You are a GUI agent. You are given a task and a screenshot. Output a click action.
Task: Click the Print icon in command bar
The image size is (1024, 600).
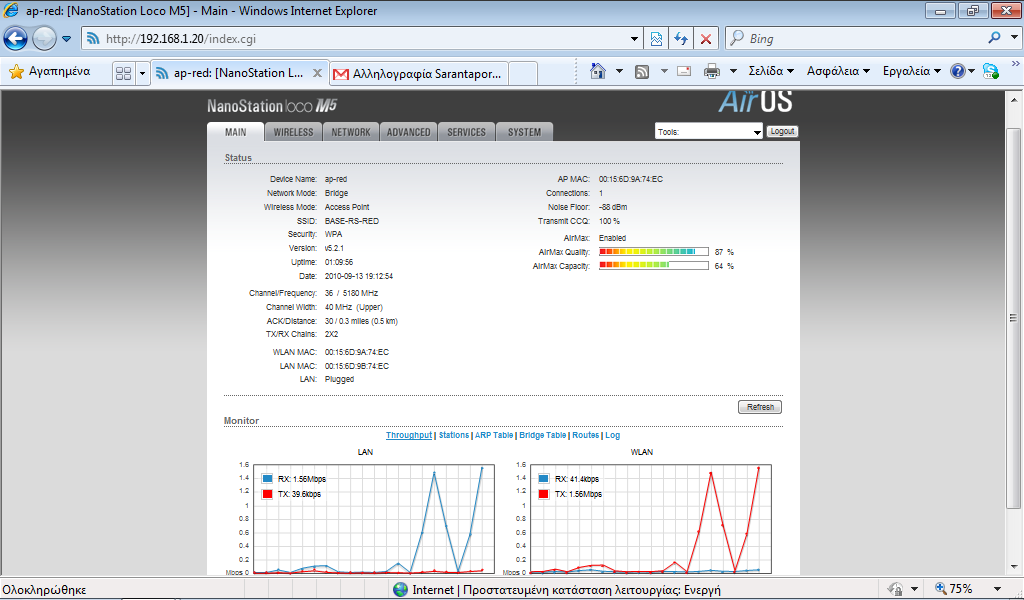pos(712,71)
